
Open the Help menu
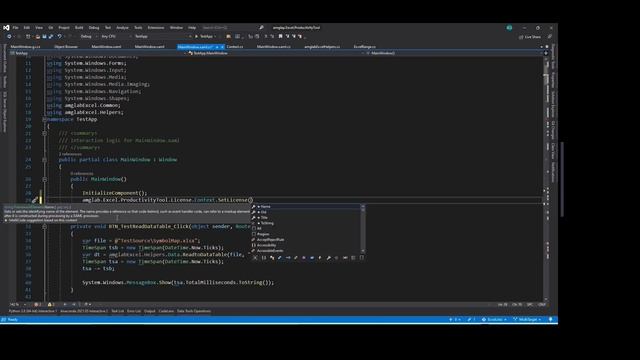pos(192,28)
